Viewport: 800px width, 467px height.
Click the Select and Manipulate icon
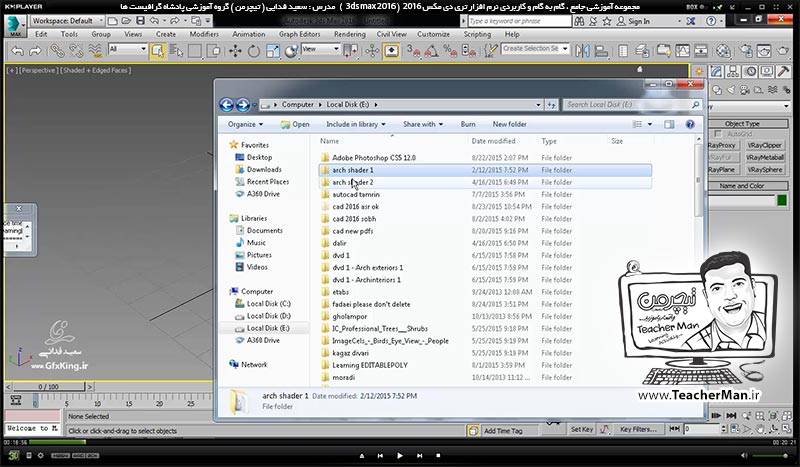click(372, 51)
